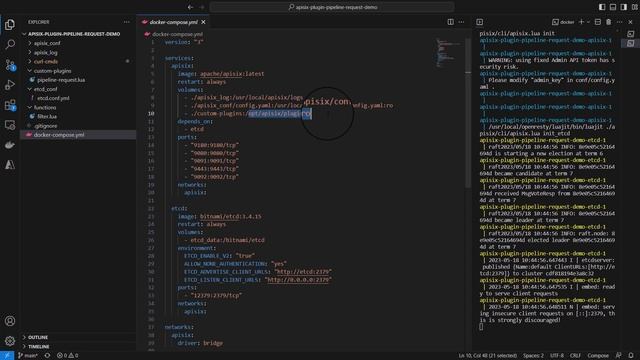
Task: Open the terminal launch profile dropdown
Action: point(588,22)
